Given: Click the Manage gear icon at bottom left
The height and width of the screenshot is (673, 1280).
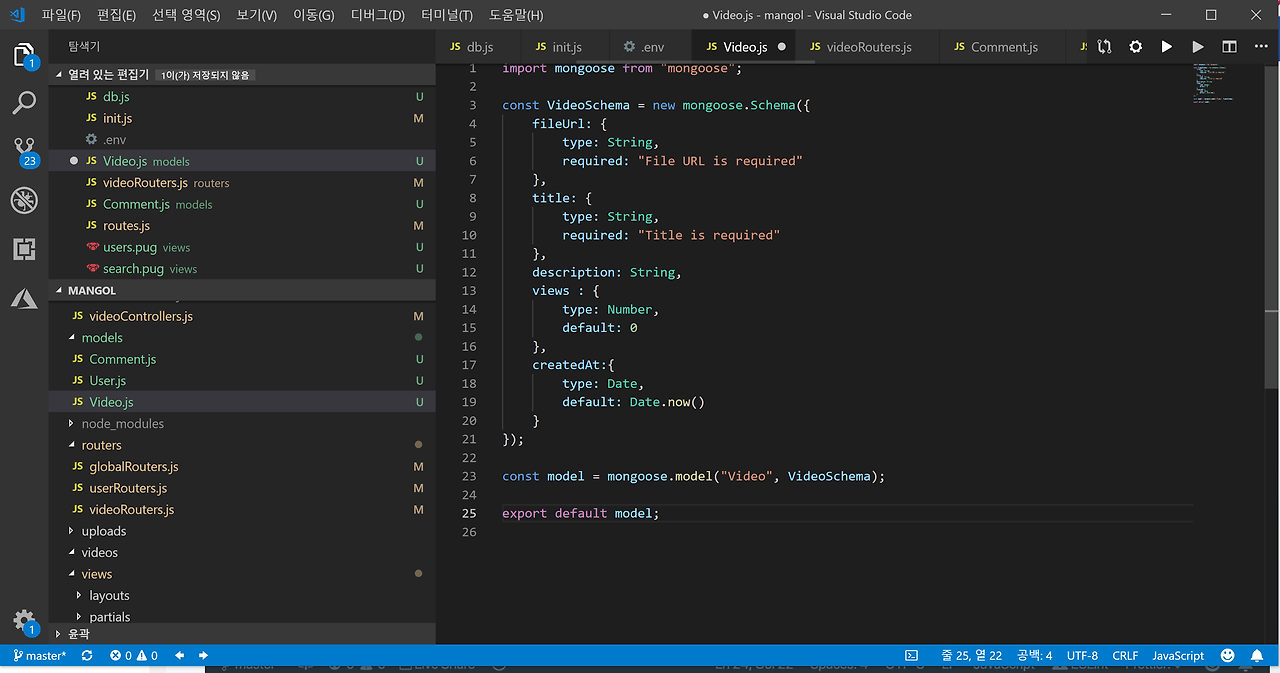Looking at the screenshot, I should 24,620.
